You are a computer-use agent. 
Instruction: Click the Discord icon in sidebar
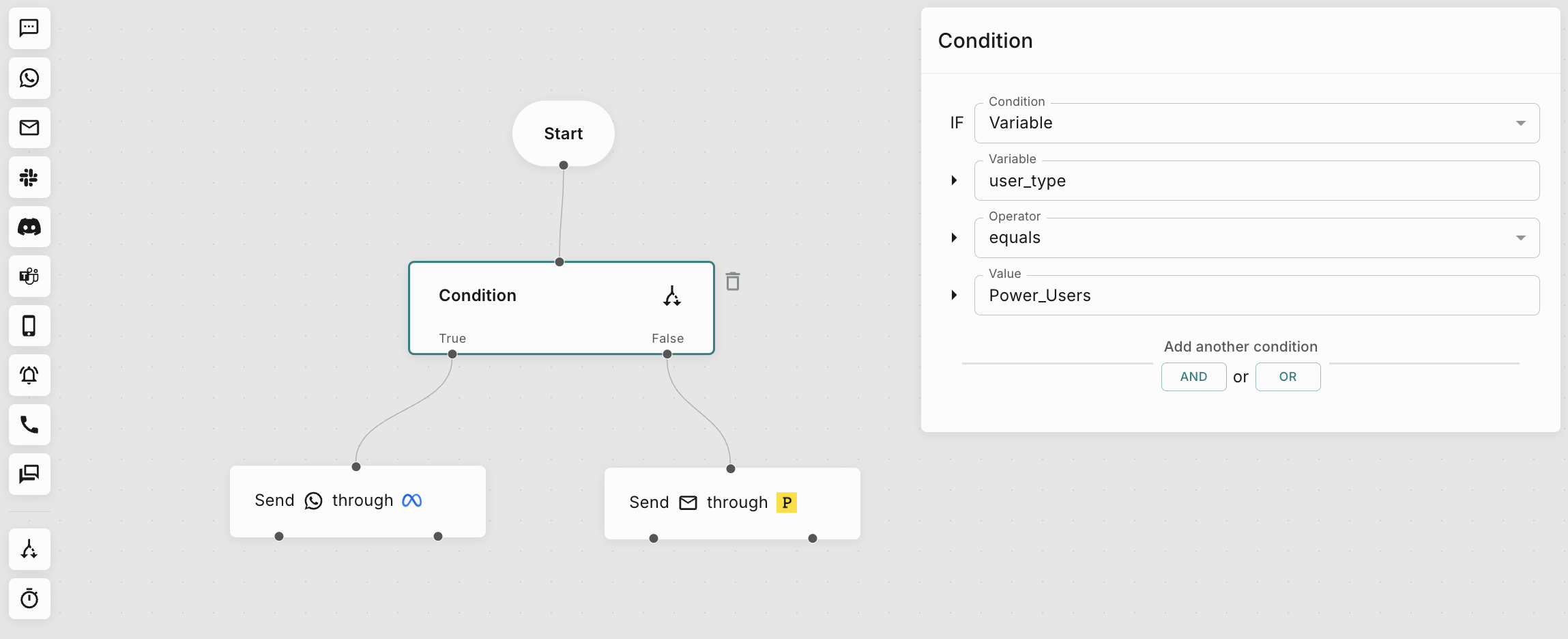tap(29, 227)
